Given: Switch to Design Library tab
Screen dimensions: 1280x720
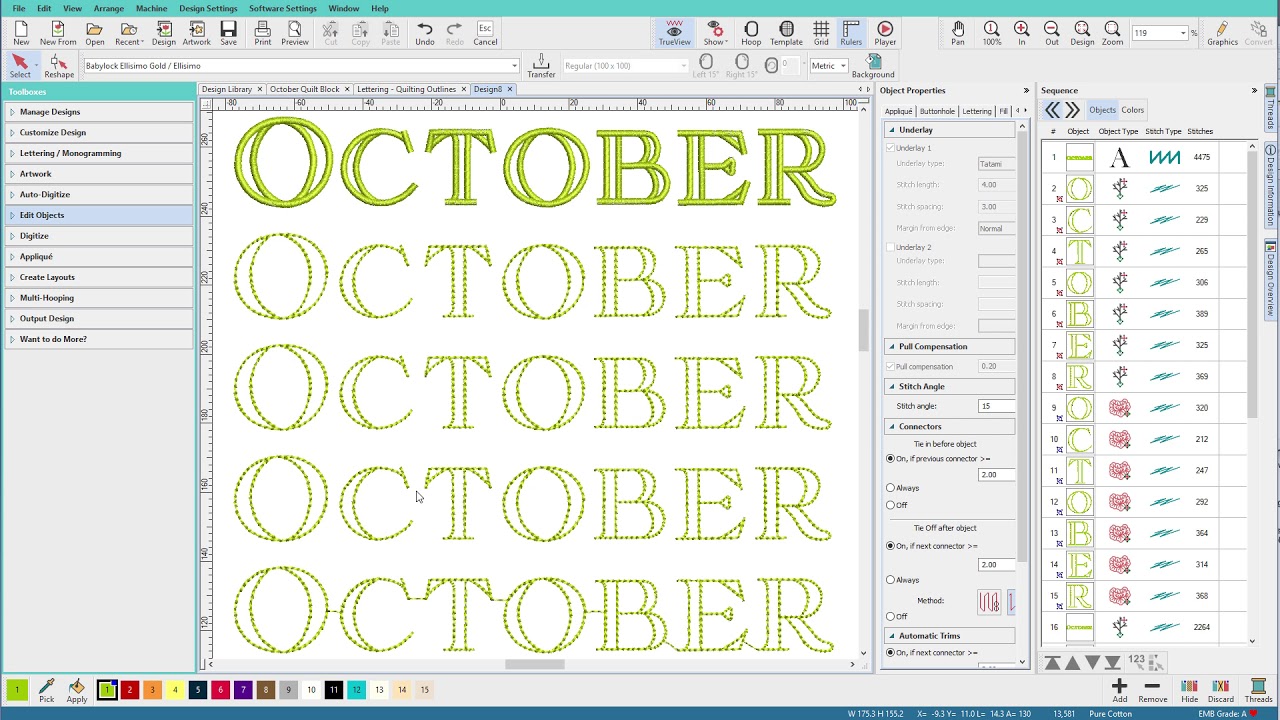Looking at the screenshot, I should [x=227, y=89].
